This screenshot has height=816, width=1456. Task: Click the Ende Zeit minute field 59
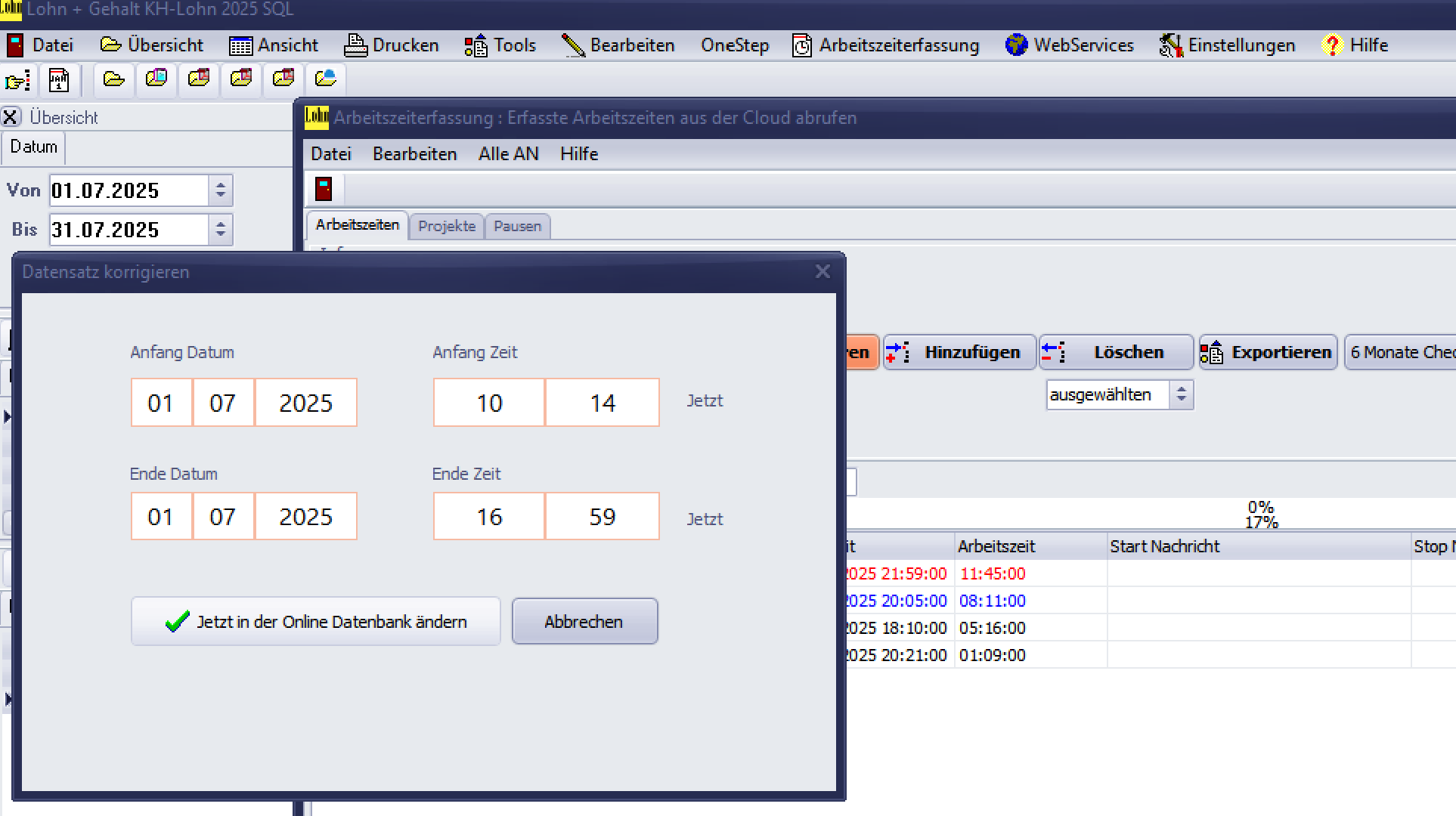click(x=603, y=517)
